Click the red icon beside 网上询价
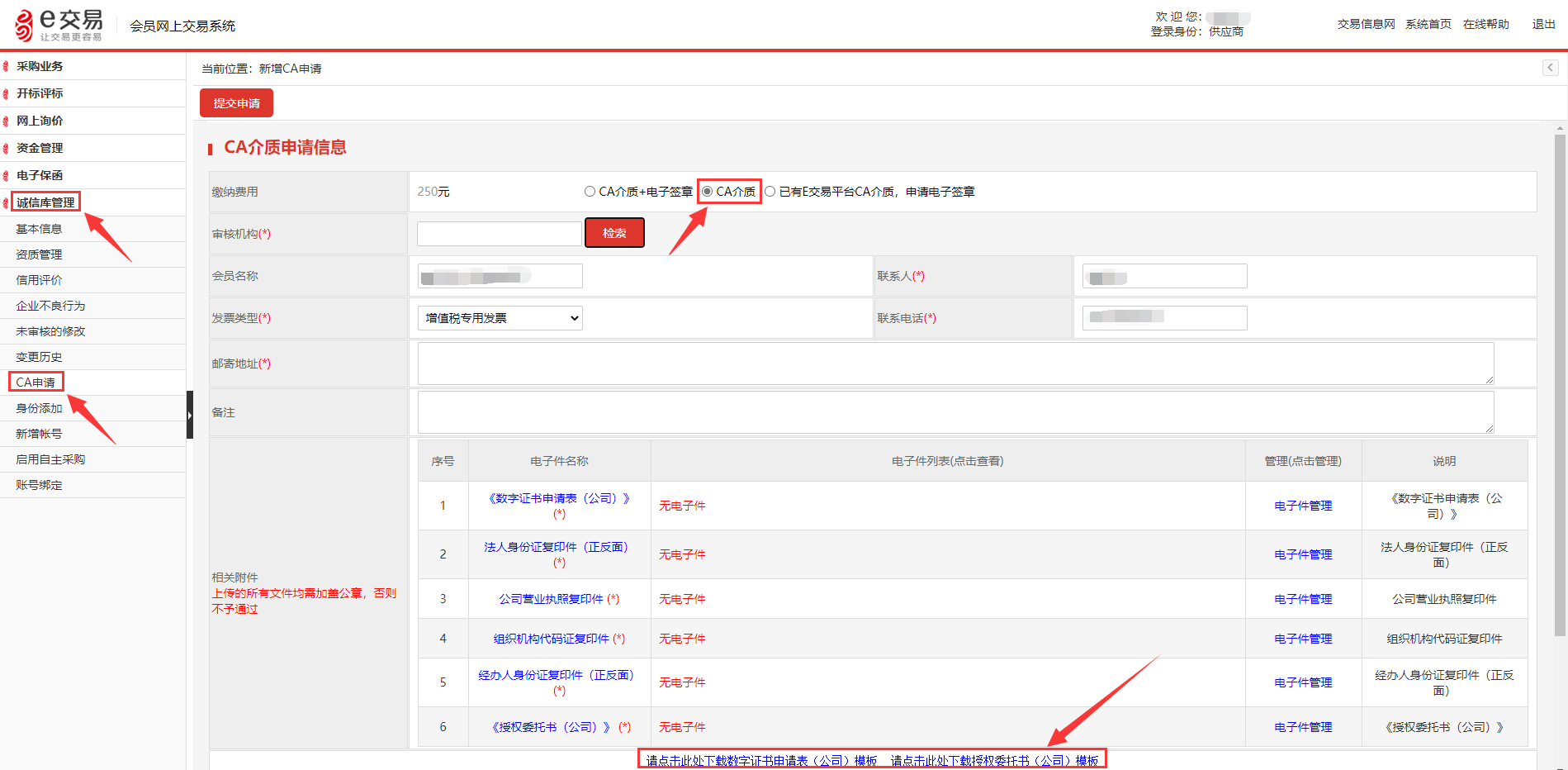 [x=7, y=121]
